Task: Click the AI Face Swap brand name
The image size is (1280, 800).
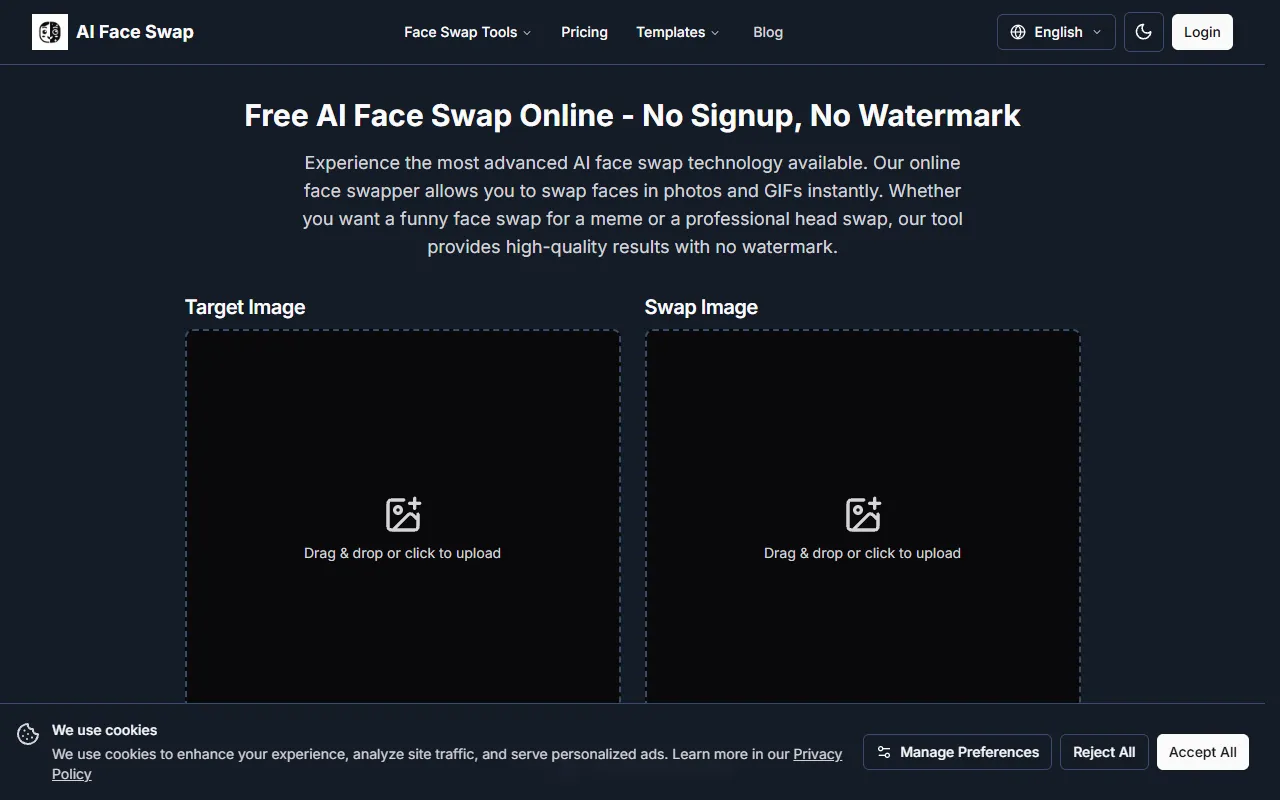Action: (135, 32)
